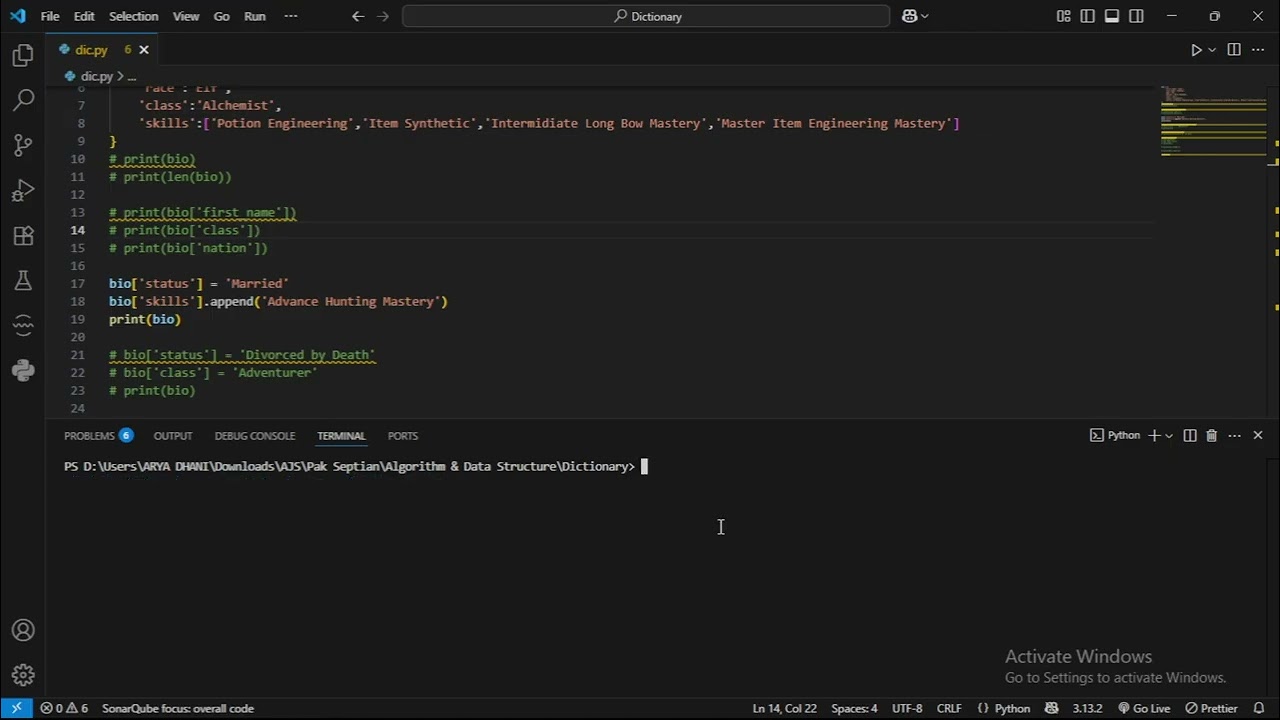Create a new terminal with plus icon
Image resolution: width=1280 pixels, height=720 pixels.
pyautogui.click(x=1154, y=436)
